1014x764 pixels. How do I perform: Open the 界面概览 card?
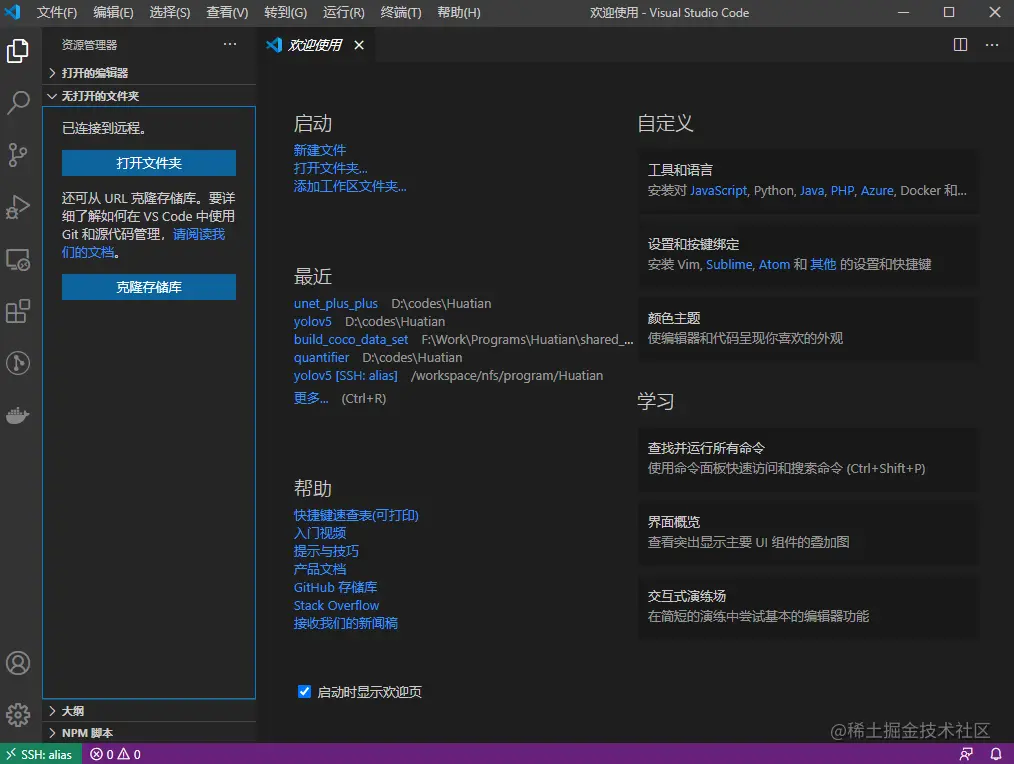pos(808,532)
